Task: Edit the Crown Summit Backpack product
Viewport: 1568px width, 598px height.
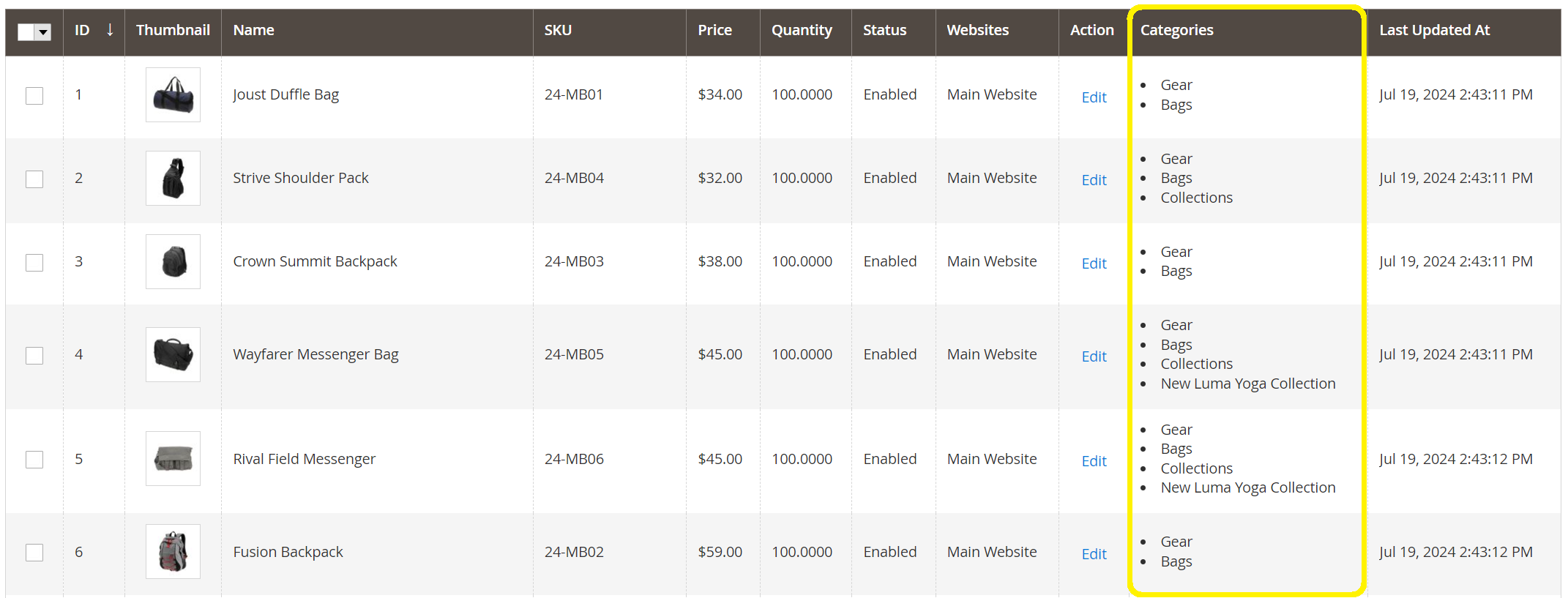Action: [1094, 264]
